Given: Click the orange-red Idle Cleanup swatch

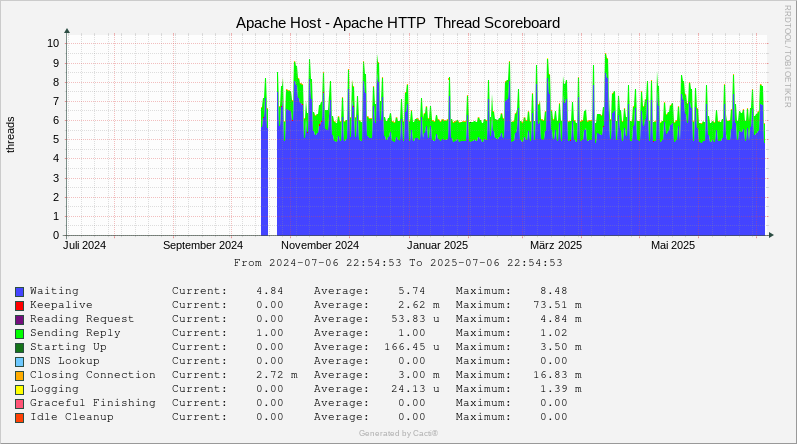Looking at the screenshot, I should (19, 418).
